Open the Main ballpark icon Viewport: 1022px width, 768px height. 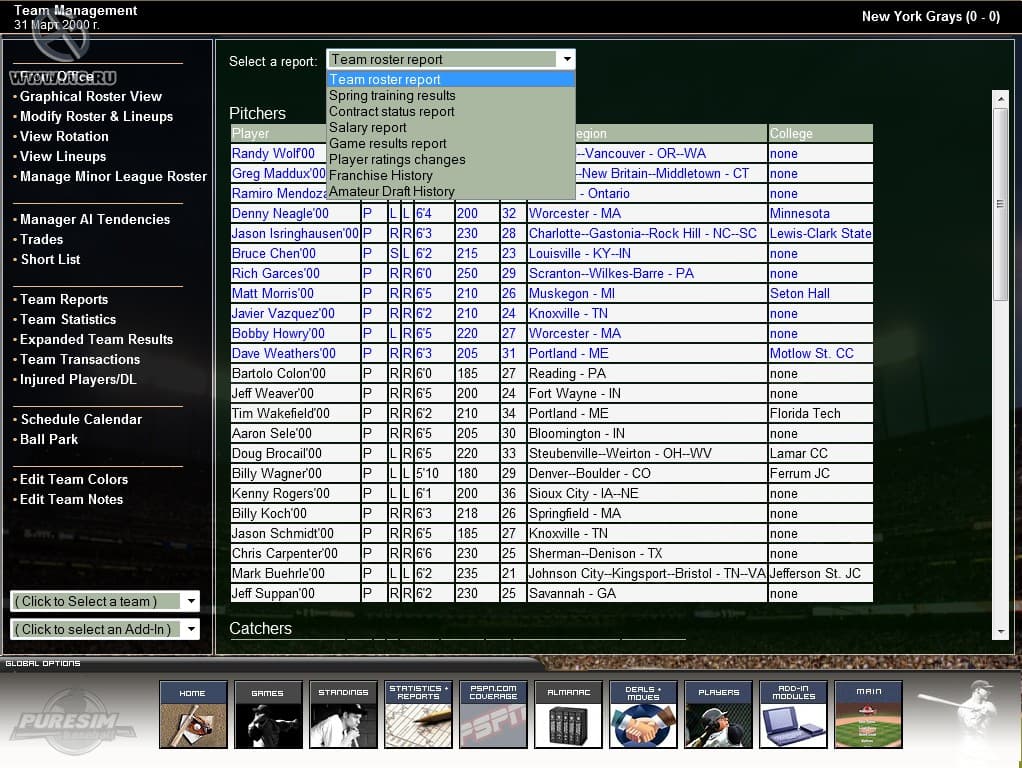click(868, 714)
